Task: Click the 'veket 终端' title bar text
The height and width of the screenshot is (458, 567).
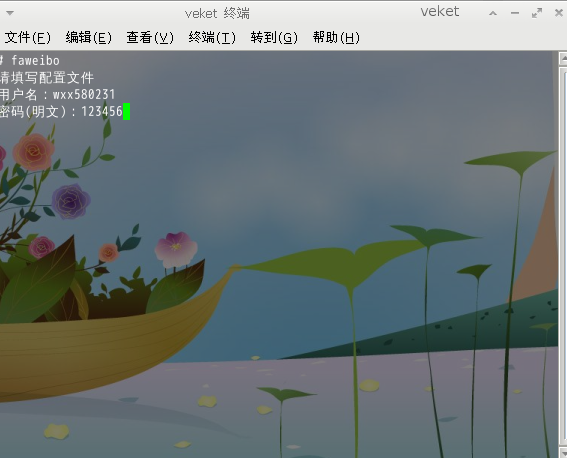Action: (x=217, y=13)
